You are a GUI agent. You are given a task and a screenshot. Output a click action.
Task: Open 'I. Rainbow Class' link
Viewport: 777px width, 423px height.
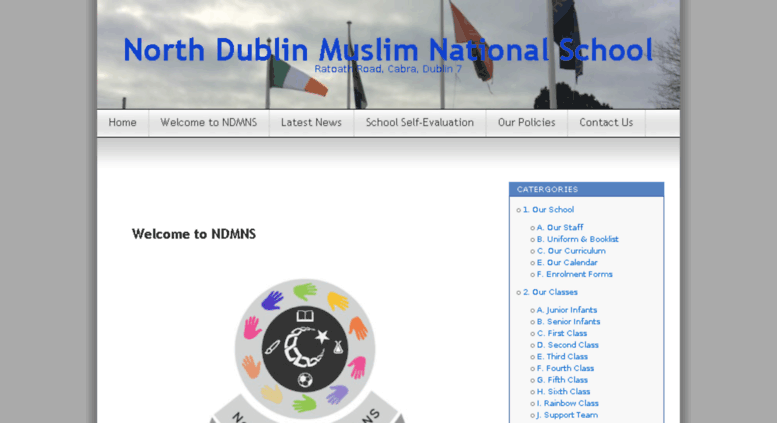(571, 403)
